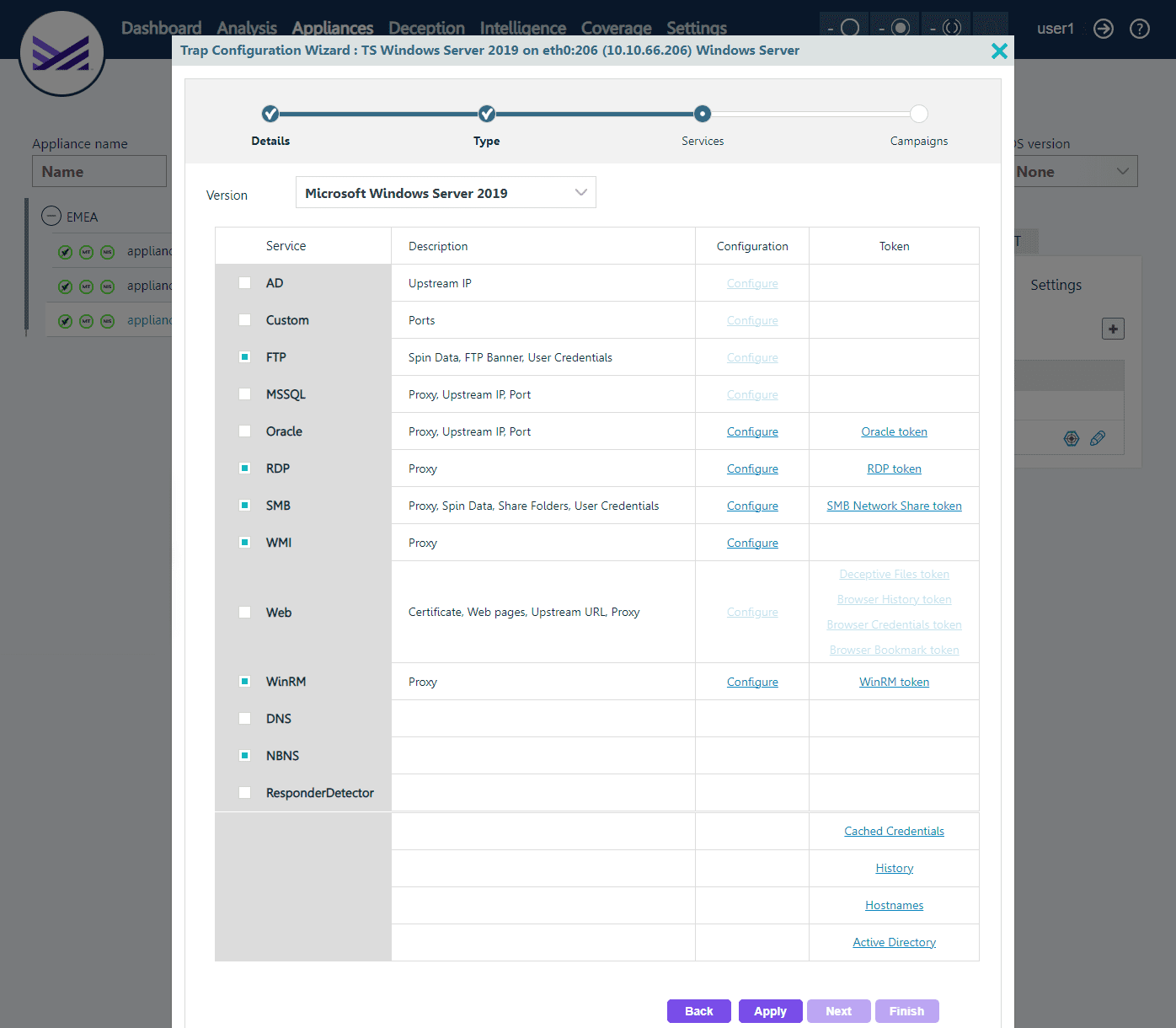Click the logout arrow icon beside user1
The width and height of the screenshot is (1176, 1028).
[1104, 29]
